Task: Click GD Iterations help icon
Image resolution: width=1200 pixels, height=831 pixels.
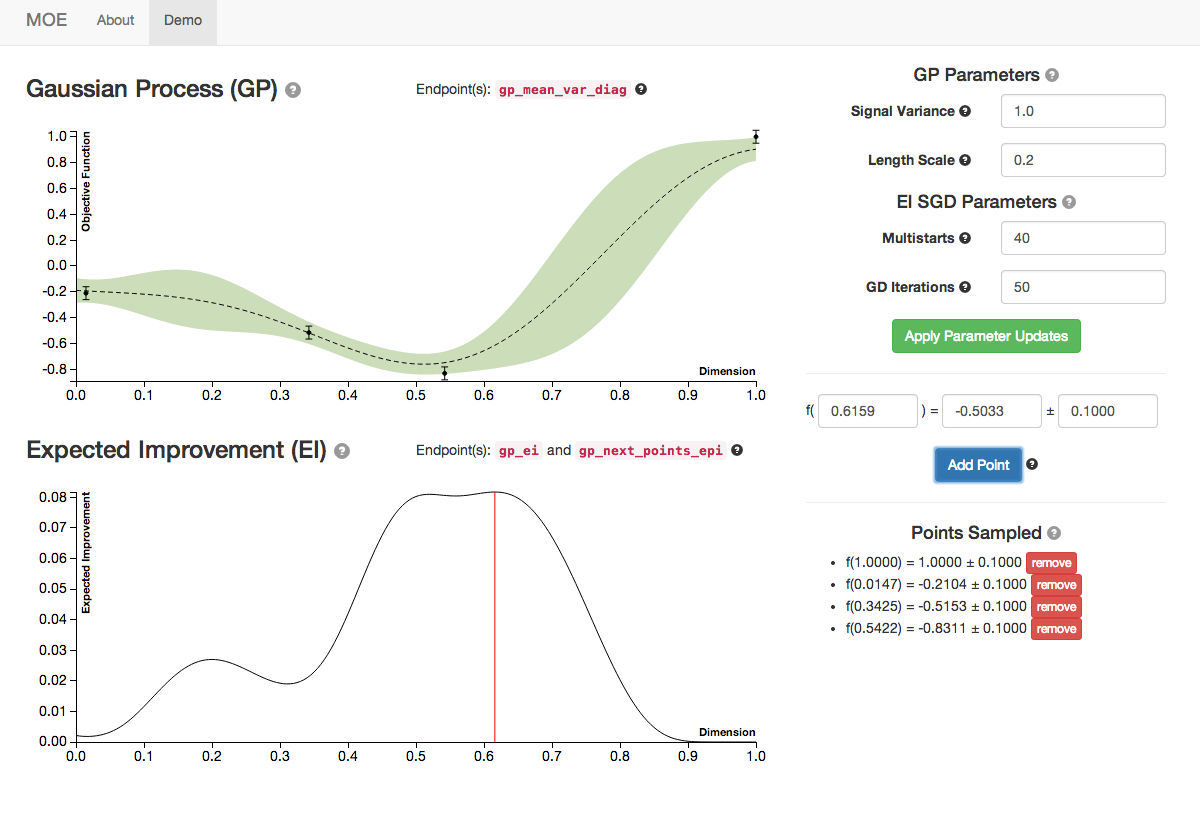Action: (x=965, y=287)
